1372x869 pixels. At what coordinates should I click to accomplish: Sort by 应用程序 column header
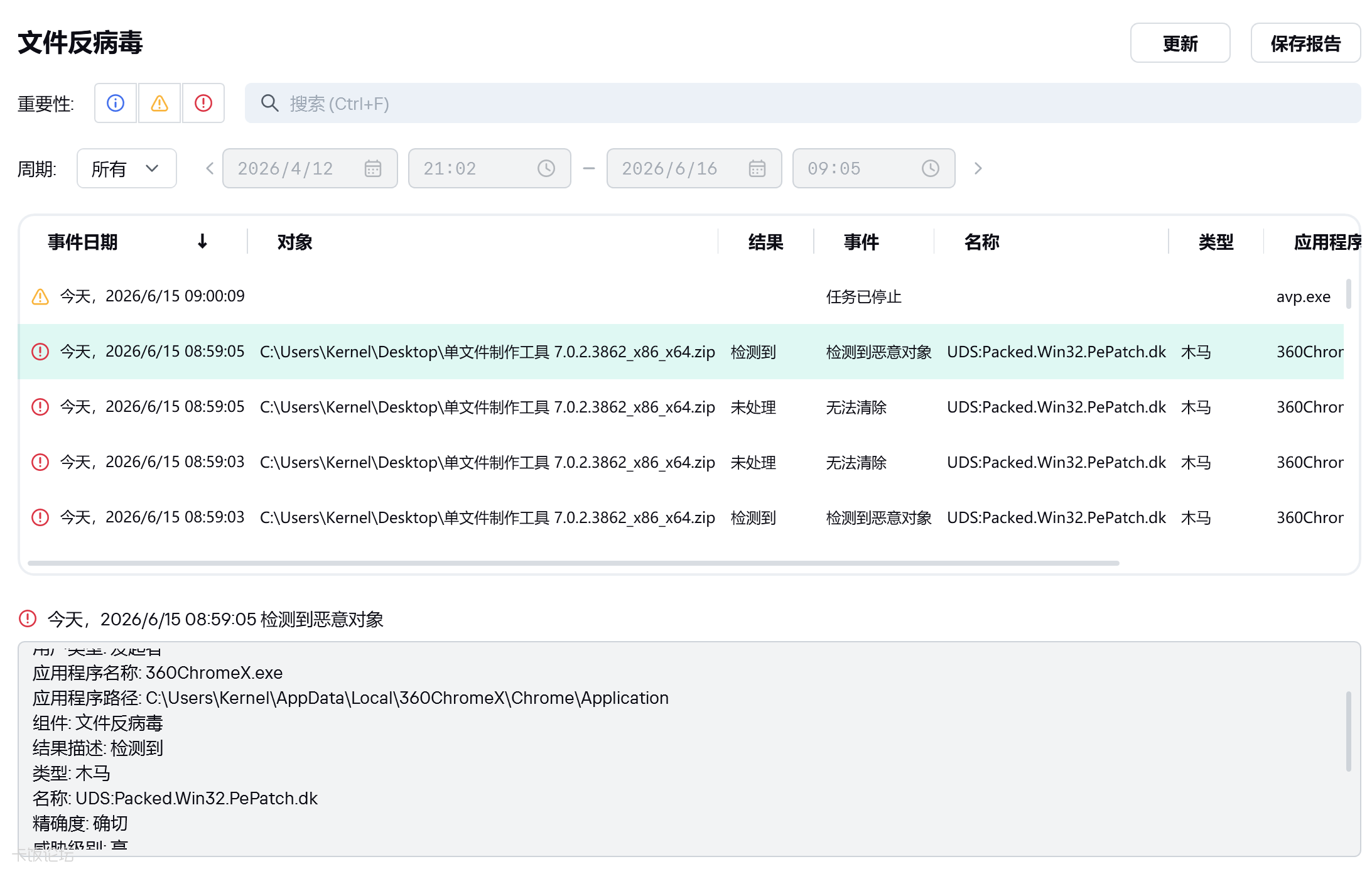1327,242
